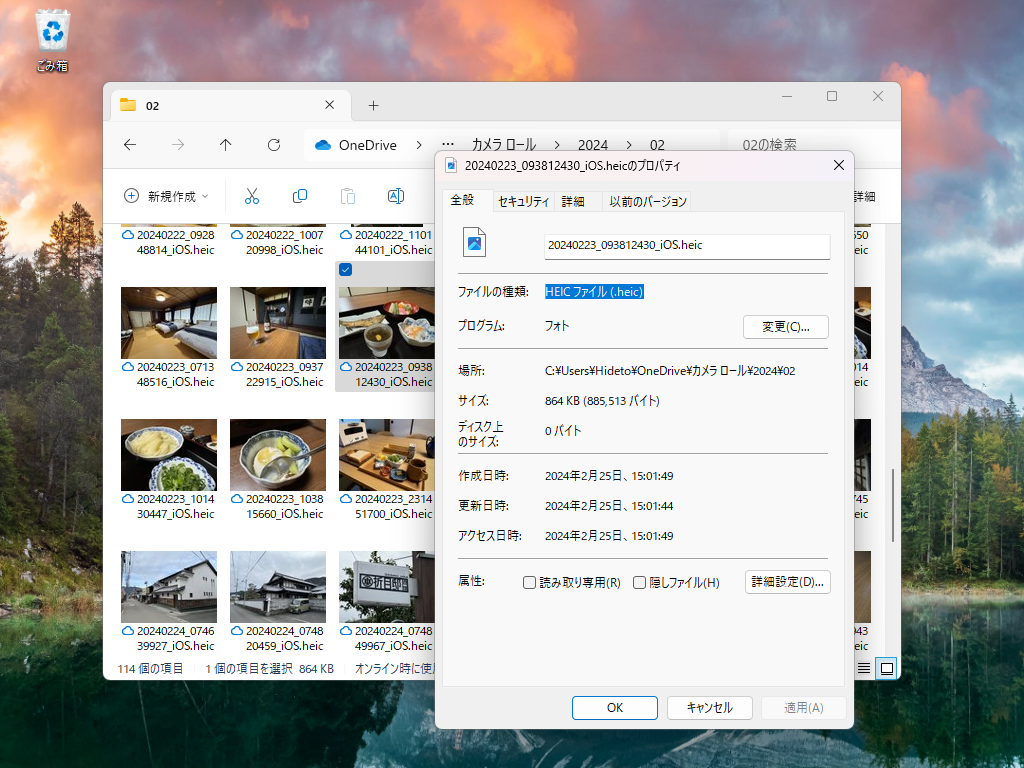This screenshot has height=768, width=1024.
Task: Click the Paste icon in the toolbar
Action: [347, 196]
